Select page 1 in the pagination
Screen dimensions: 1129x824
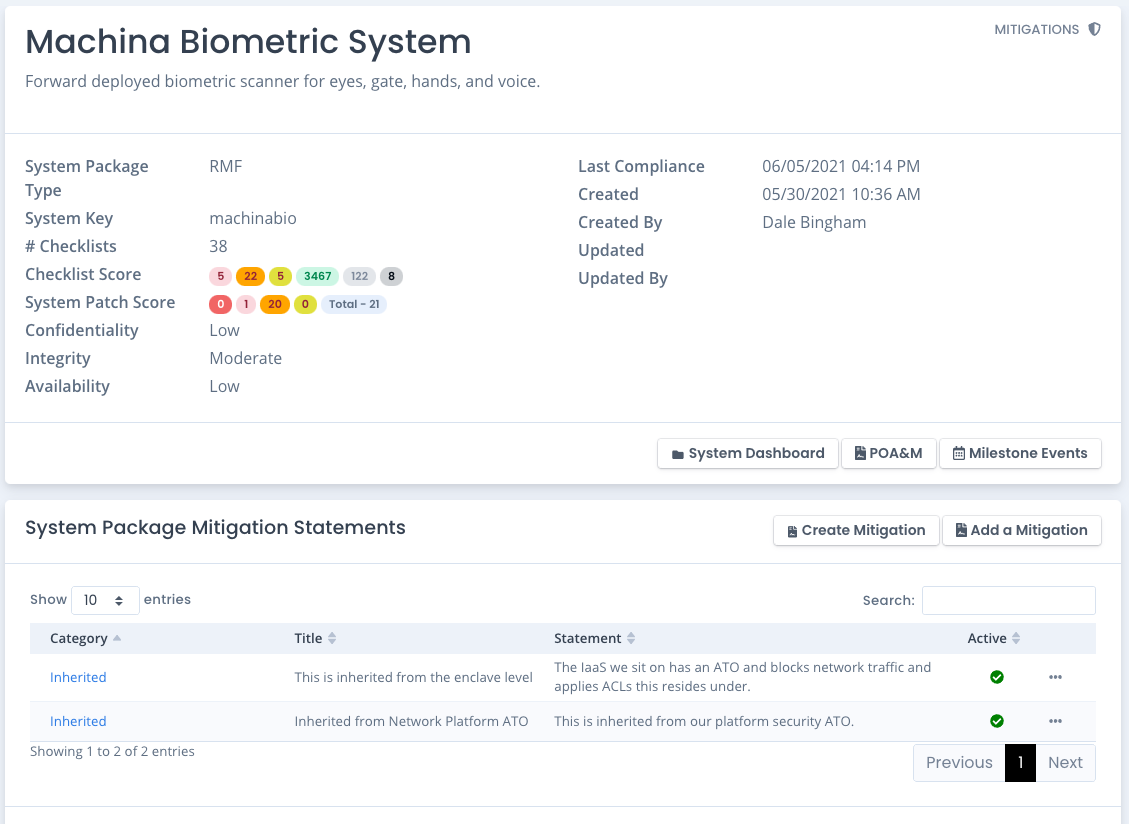1020,762
